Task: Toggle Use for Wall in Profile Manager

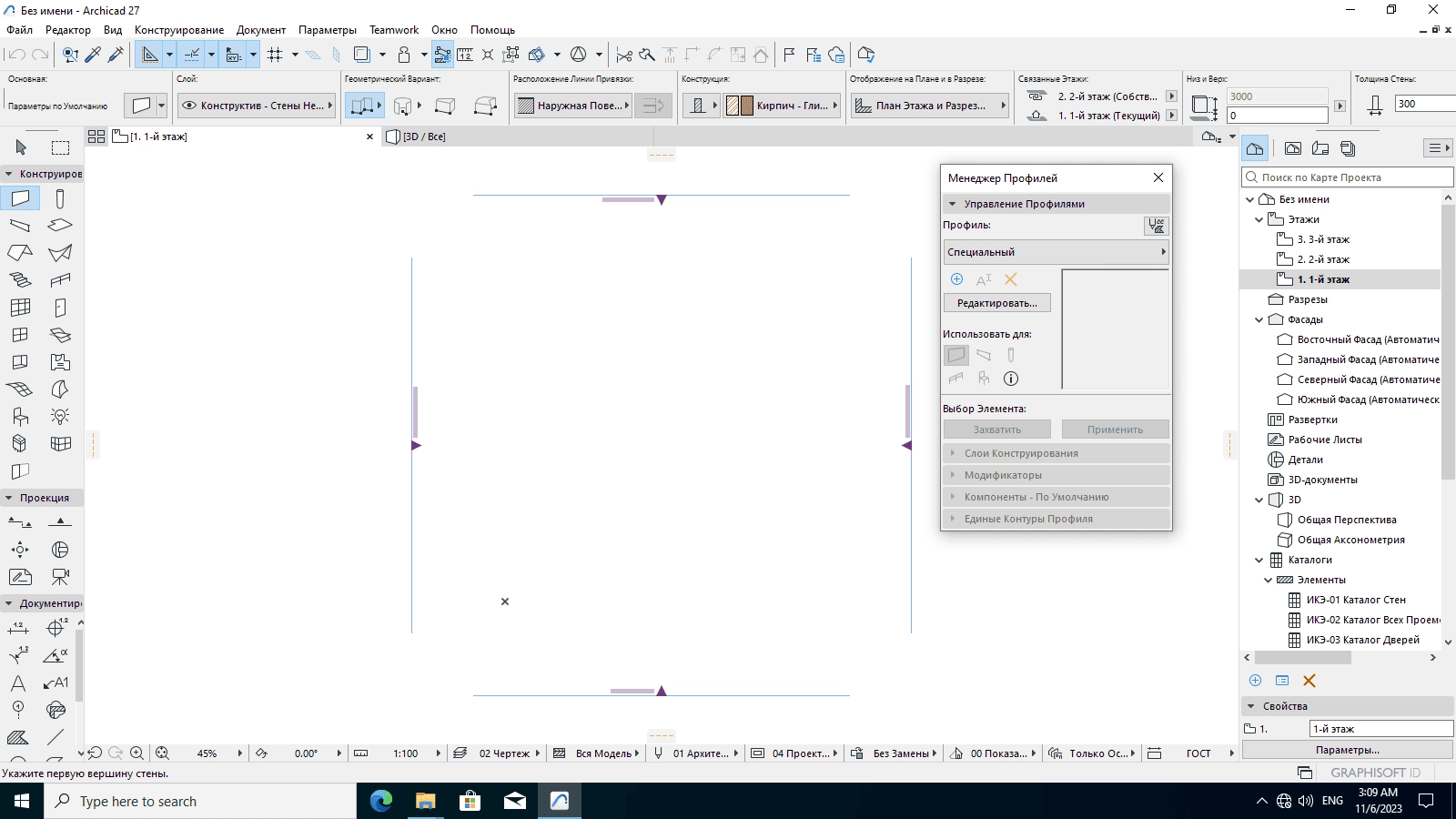Action: tap(956, 355)
